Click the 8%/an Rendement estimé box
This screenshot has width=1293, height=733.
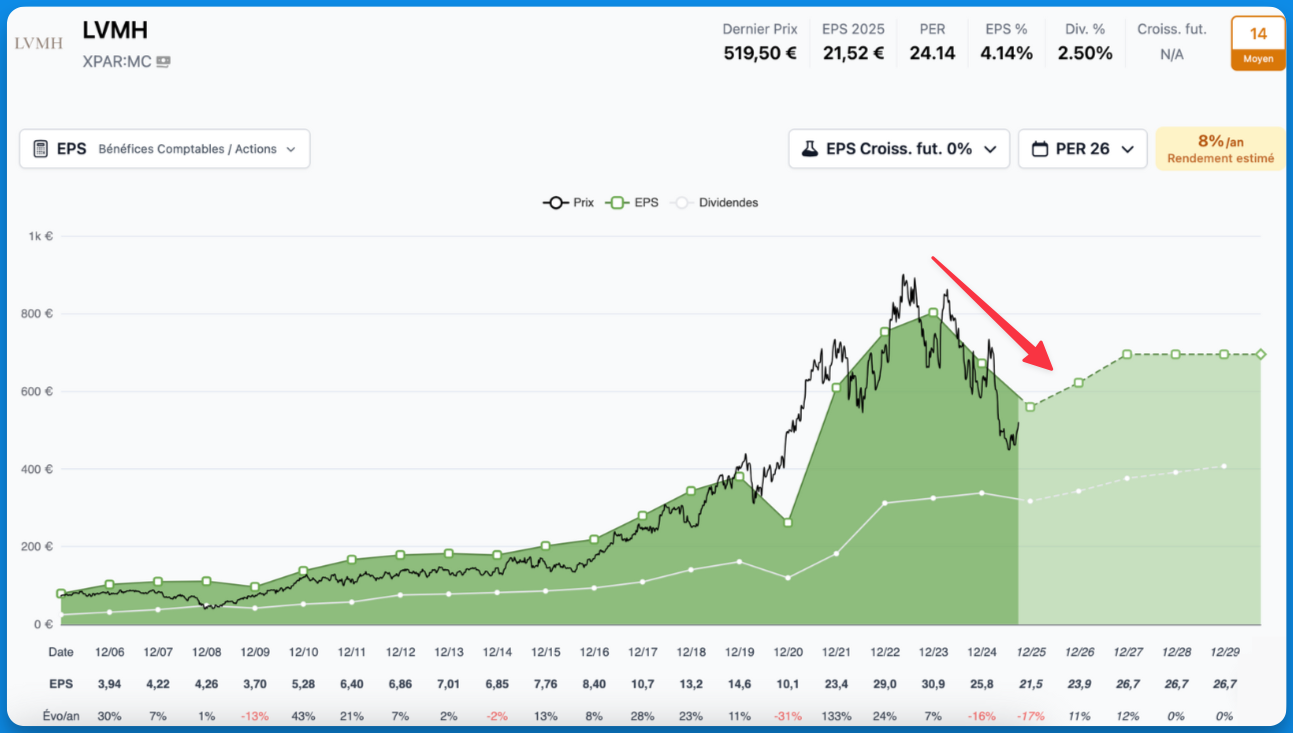pyautogui.click(x=1220, y=149)
